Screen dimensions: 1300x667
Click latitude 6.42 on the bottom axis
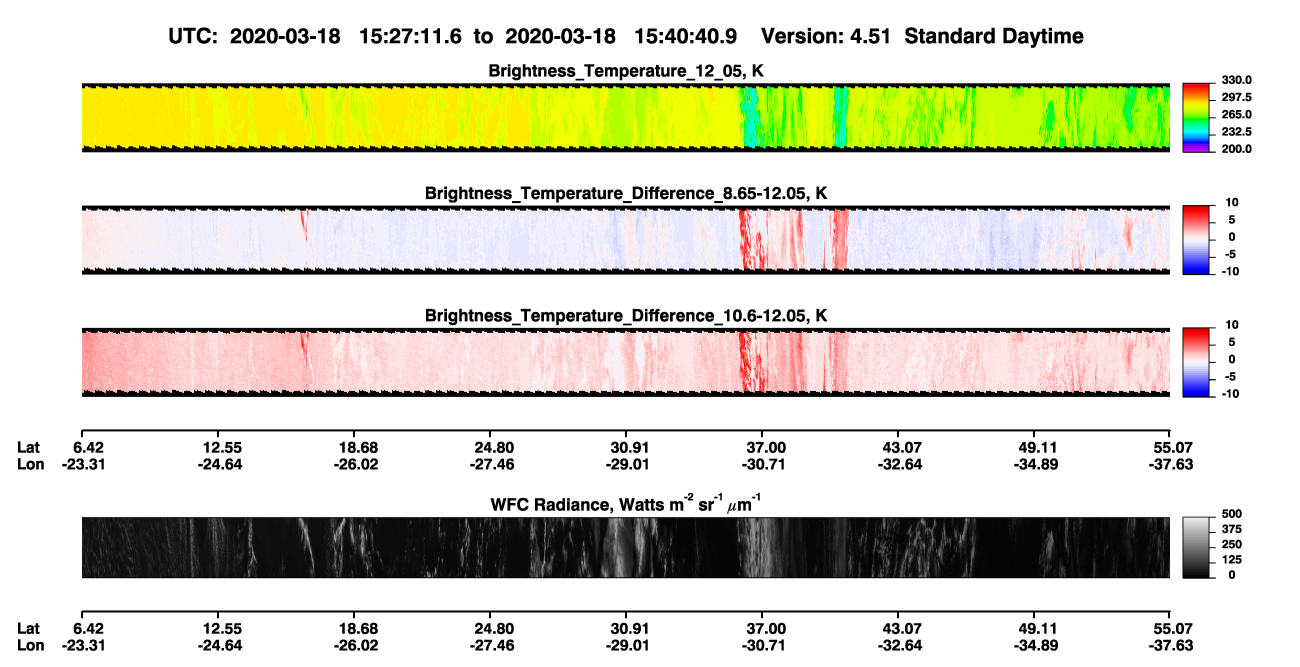pyautogui.click(x=87, y=628)
